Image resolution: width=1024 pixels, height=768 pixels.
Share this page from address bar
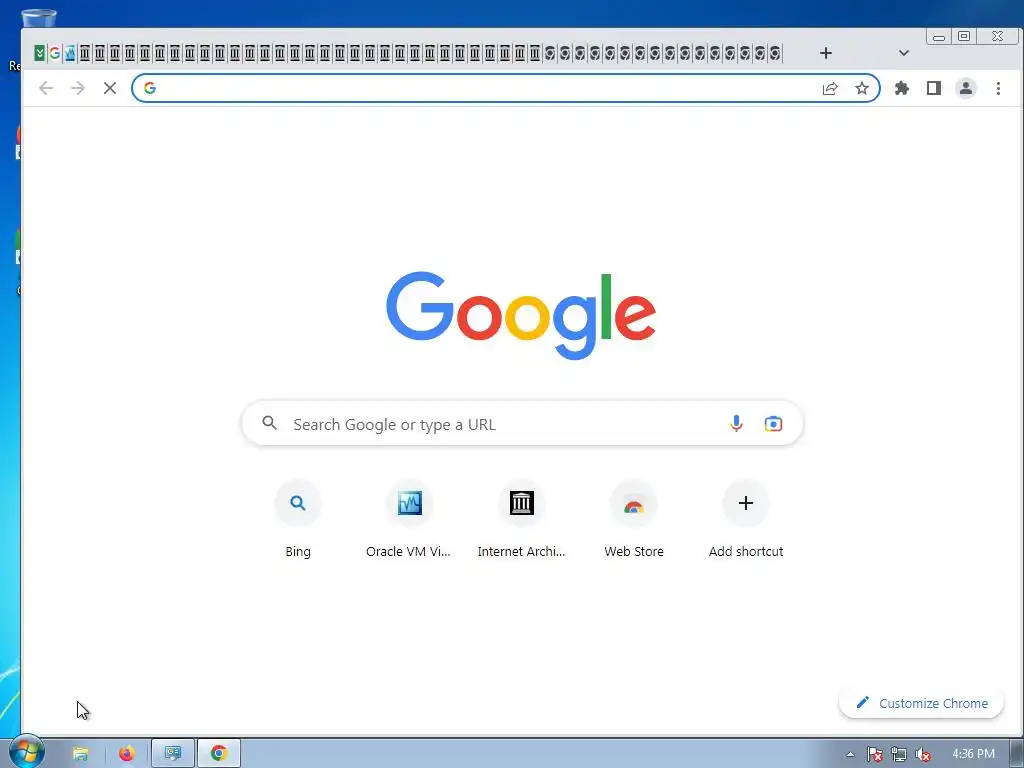point(830,88)
